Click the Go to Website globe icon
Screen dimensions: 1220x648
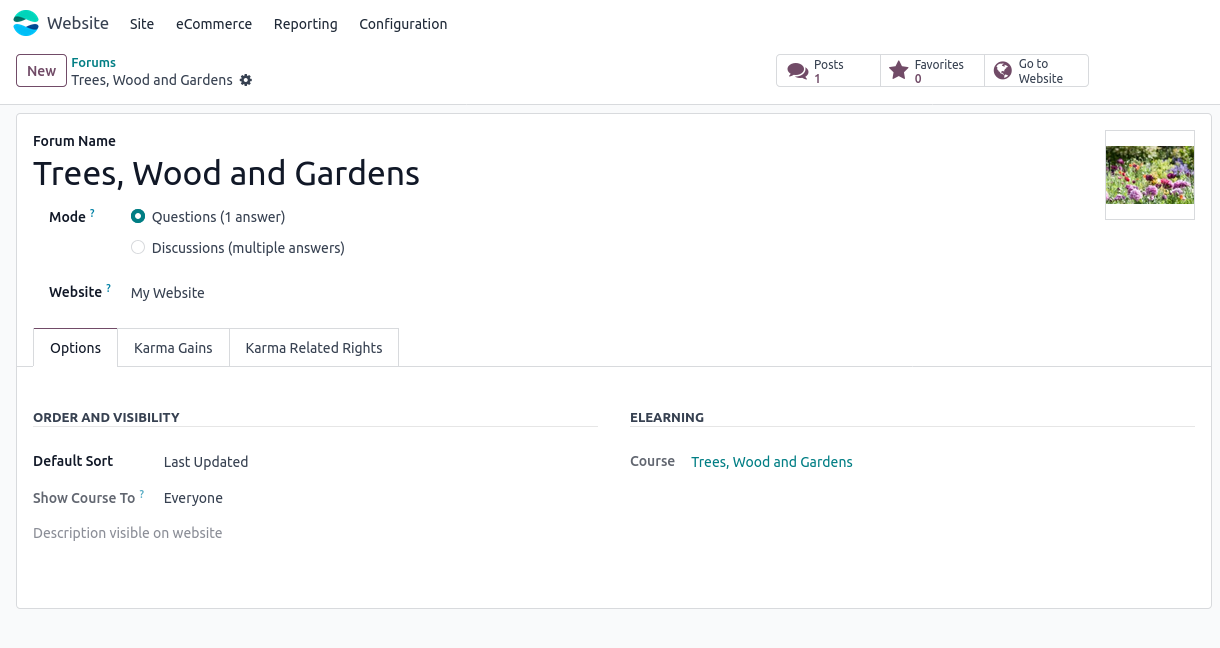coord(1003,71)
